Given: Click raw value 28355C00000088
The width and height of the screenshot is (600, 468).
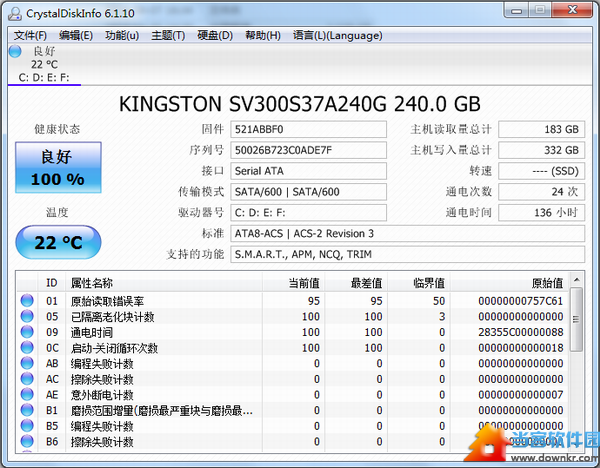Looking at the screenshot, I should tap(520, 332).
